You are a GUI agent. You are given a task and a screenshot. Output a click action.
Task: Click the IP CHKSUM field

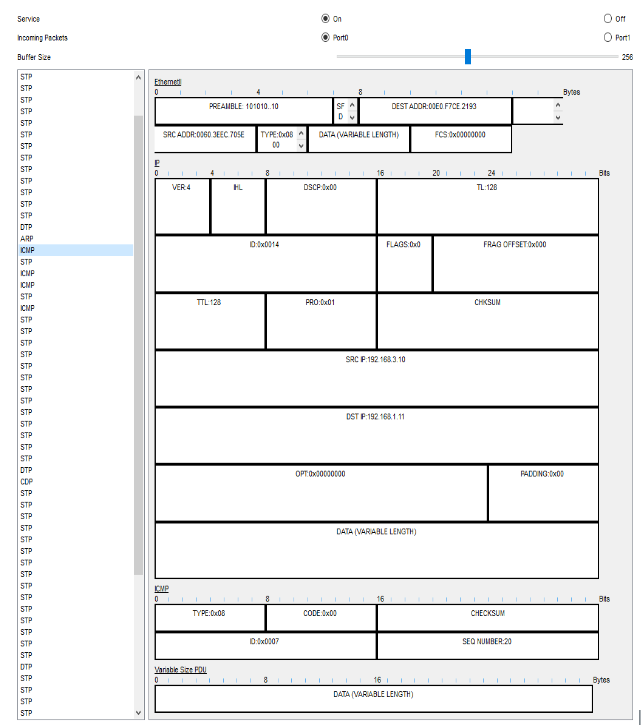click(x=488, y=321)
